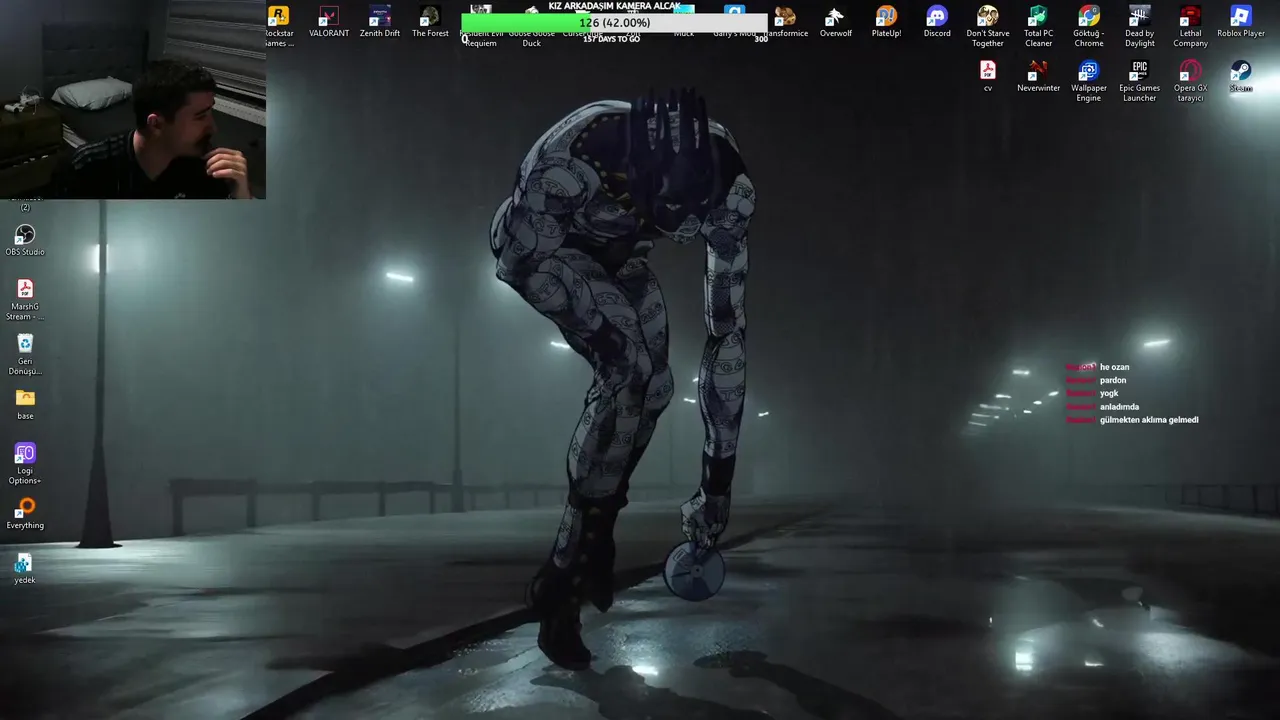
Task: Click the 157 DAYS TO GO text
Action: click(611, 39)
